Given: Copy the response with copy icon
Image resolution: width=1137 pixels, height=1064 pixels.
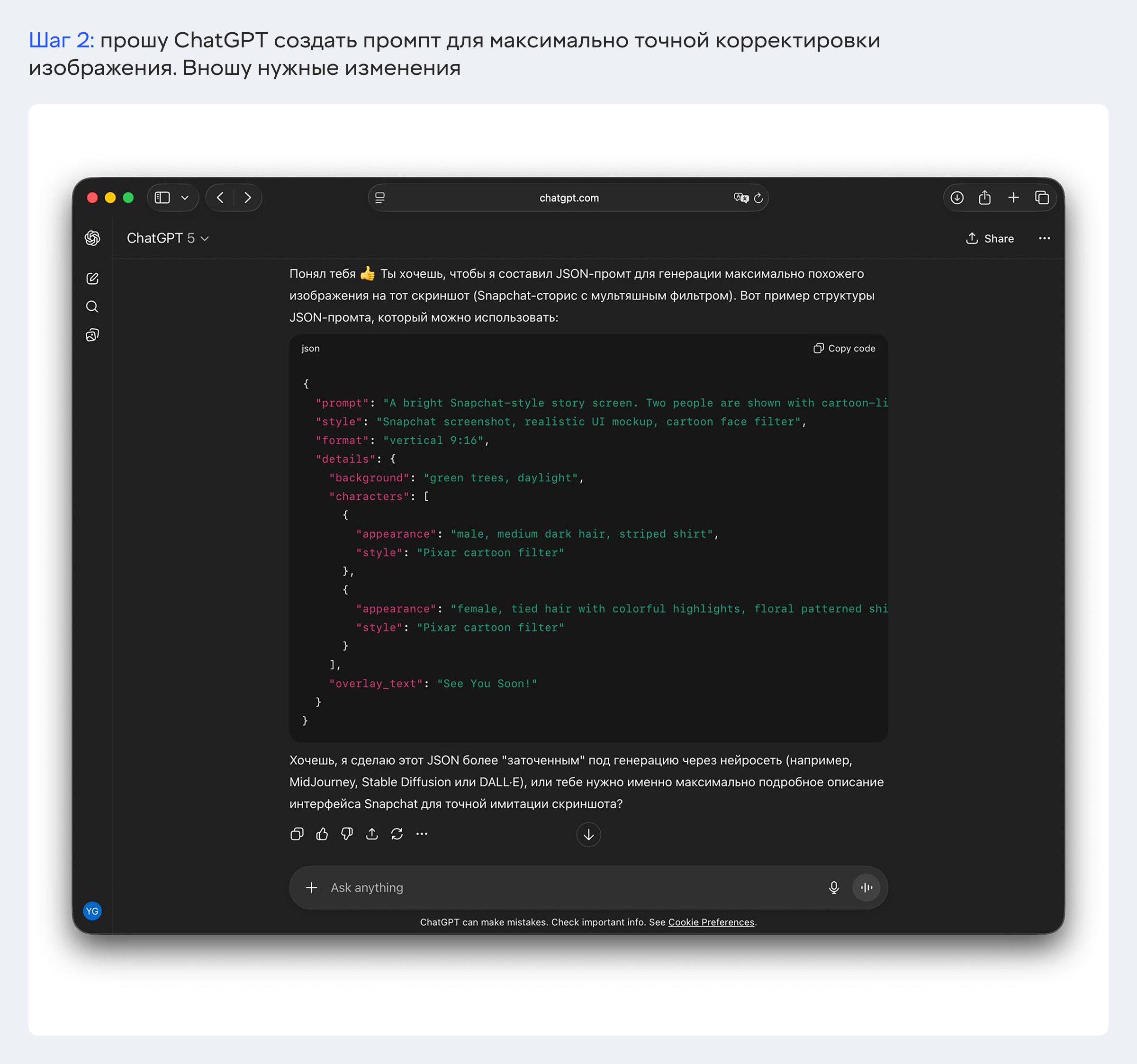Looking at the screenshot, I should tap(297, 834).
